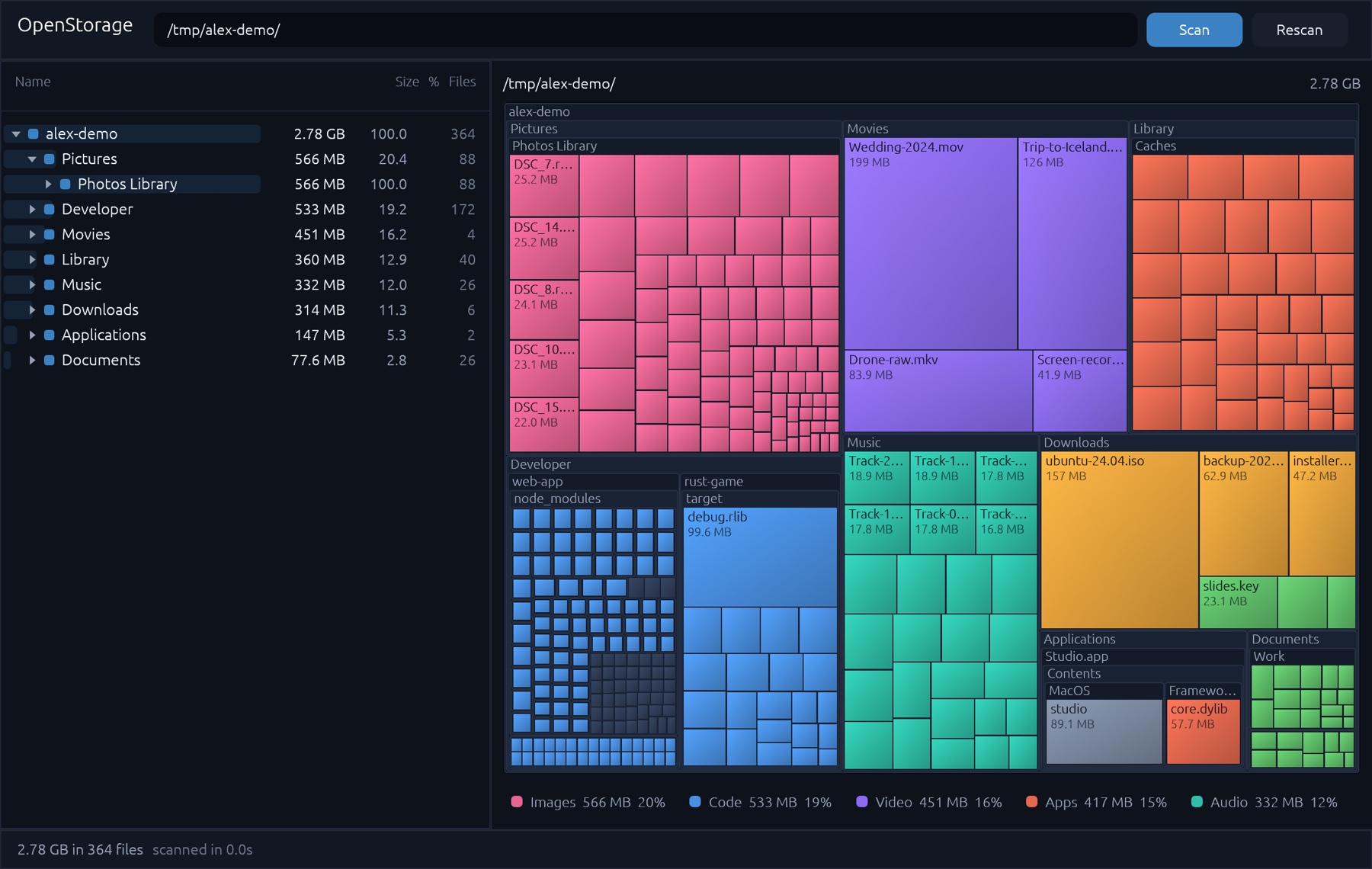
Task: Select the Drone-raw.mkv treemap block
Action: point(938,391)
